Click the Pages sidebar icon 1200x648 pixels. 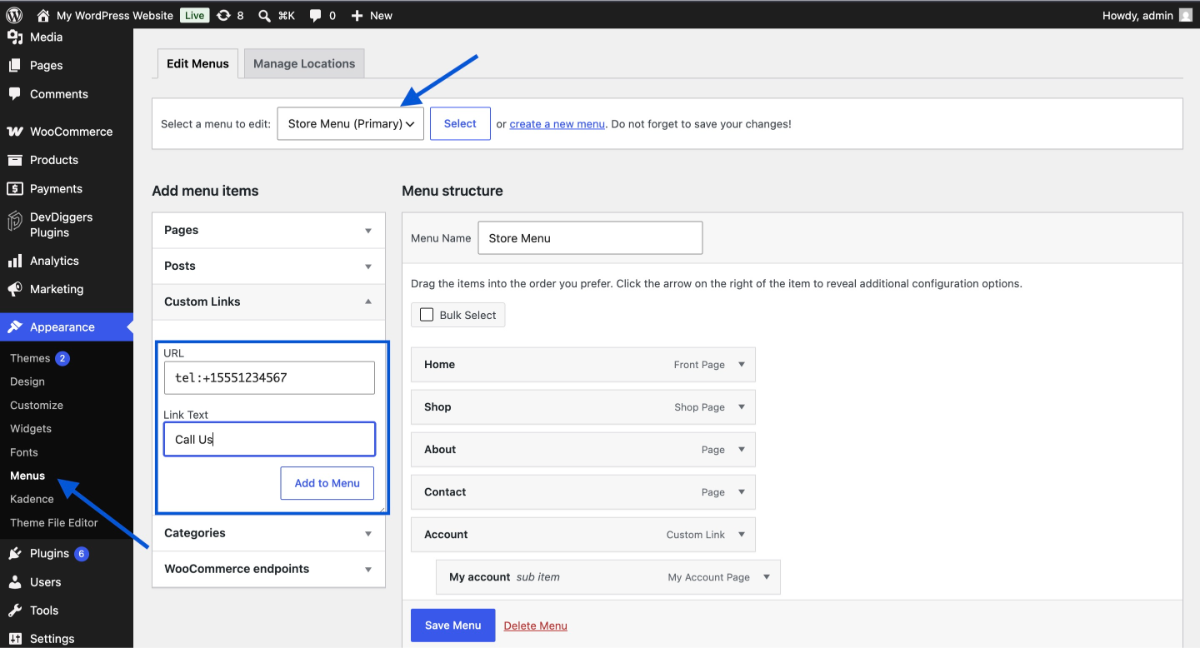(x=14, y=65)
